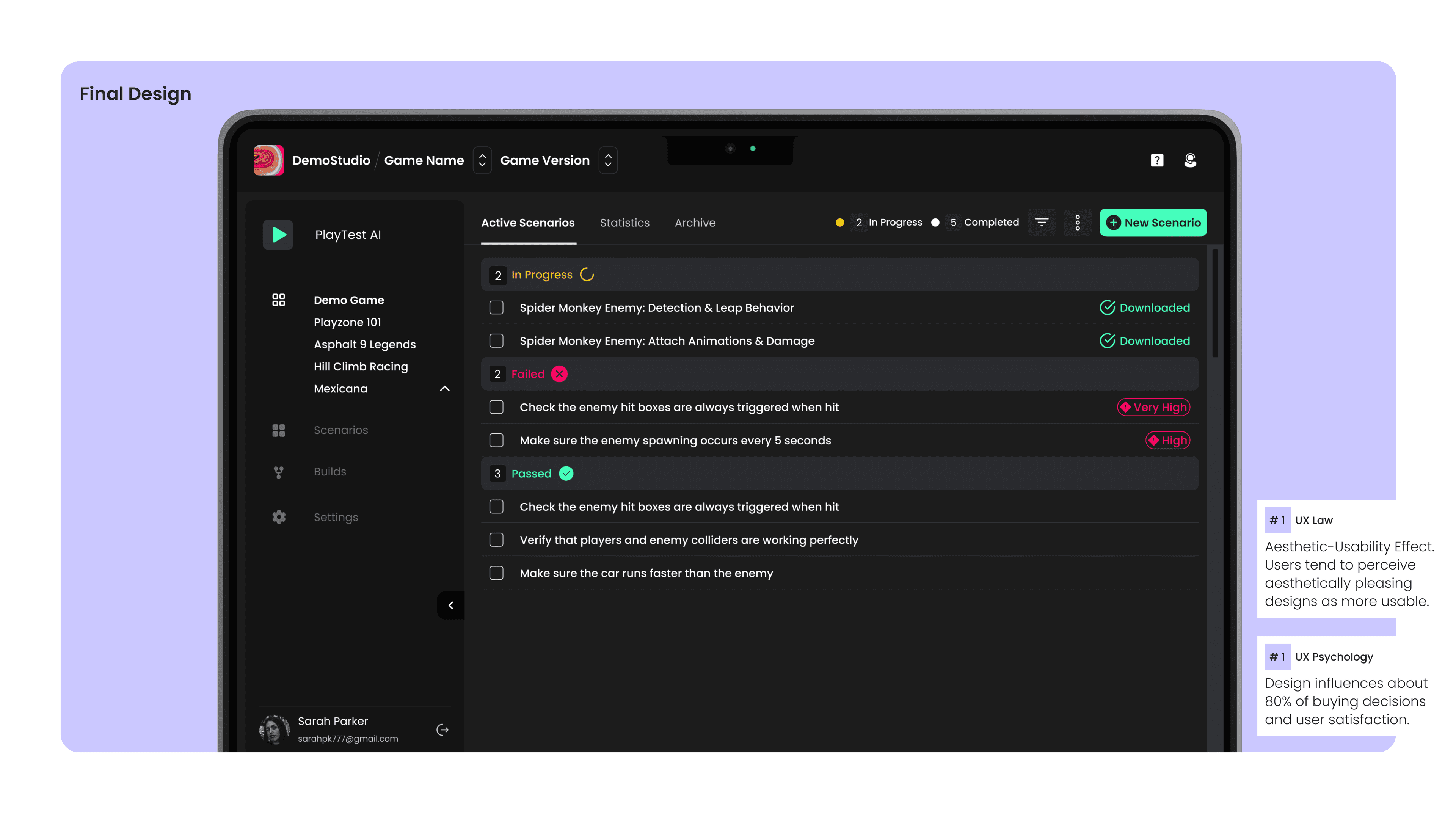The image size is (1456, 819).
Task: Check the enemy spawning every 5 seconds checkbox
Action: tap(496, 440)
